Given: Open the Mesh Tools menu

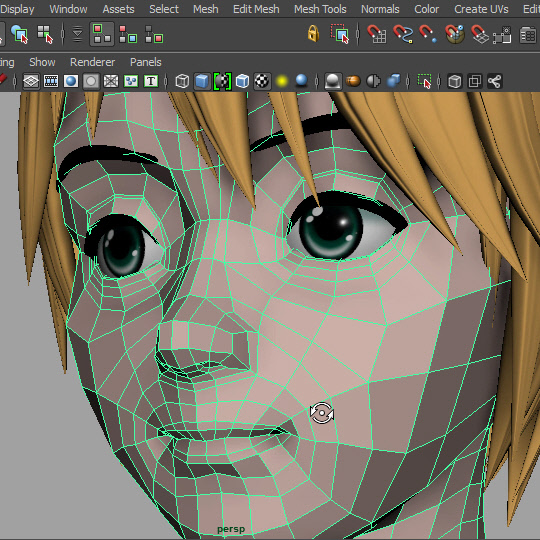Looking at the screenshot, I should coord(320,9).
